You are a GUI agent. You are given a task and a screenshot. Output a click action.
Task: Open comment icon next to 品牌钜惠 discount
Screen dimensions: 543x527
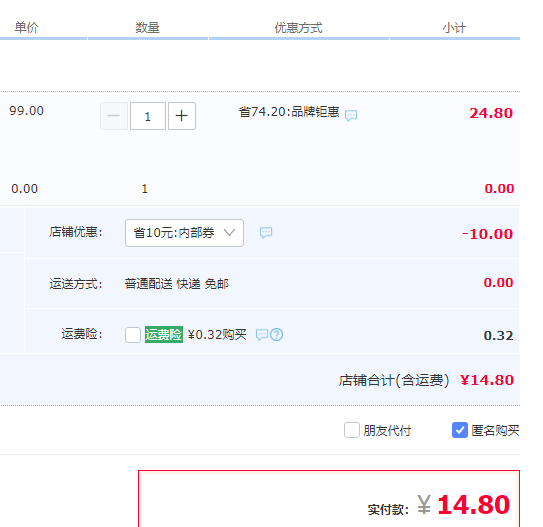coord(351,115)
